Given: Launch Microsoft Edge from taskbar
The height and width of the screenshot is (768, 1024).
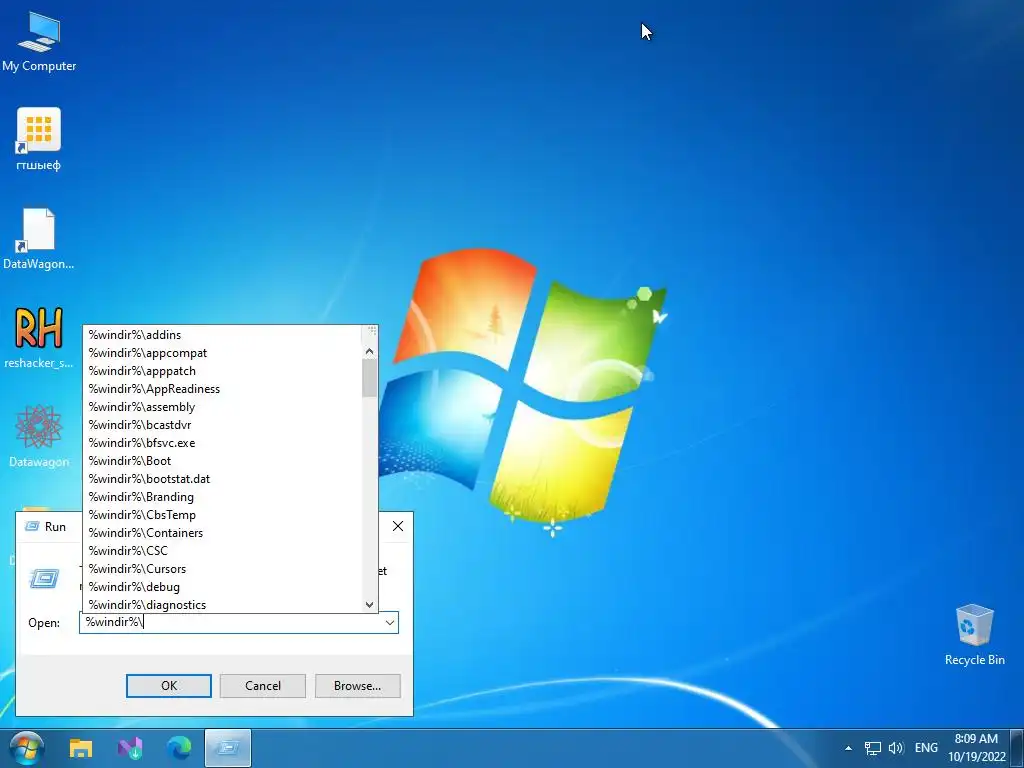Looking at the screenshot, I should (x=179, y=748).
